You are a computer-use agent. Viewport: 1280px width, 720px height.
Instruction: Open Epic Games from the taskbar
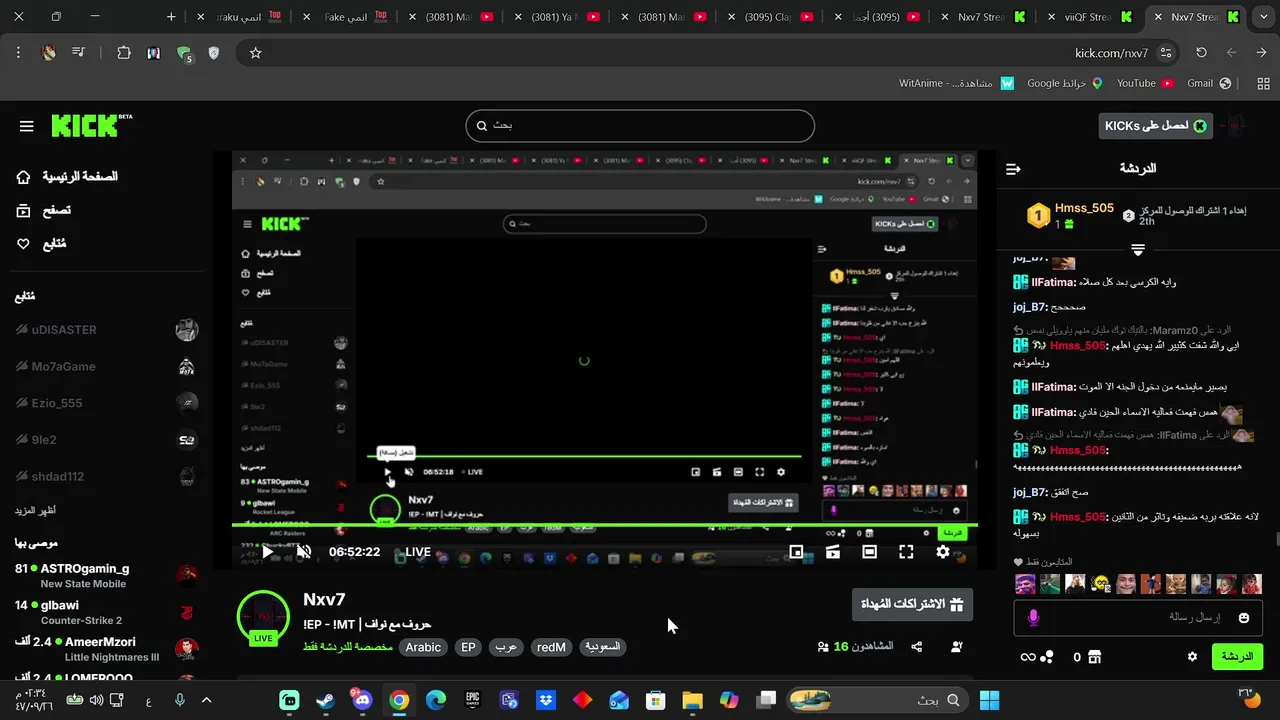pyautogui.click(x=472, y=700)
